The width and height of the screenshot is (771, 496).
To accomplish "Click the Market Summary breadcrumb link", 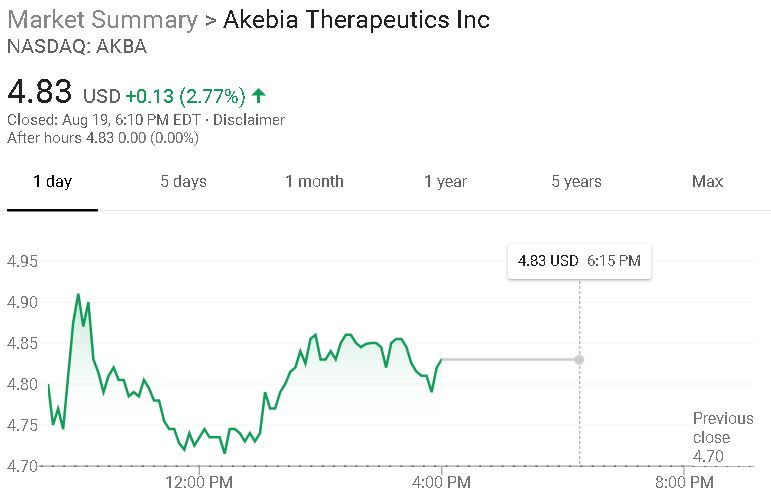I will (102, 20).
